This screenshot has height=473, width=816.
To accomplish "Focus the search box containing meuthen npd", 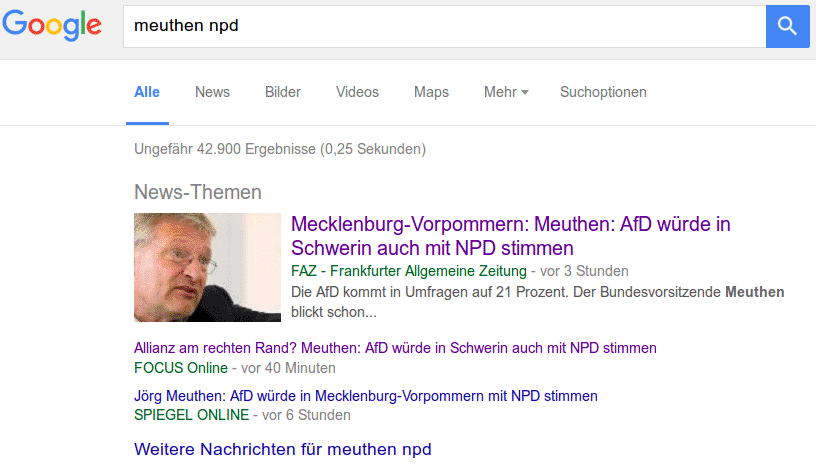I will (x=444, y=27).
